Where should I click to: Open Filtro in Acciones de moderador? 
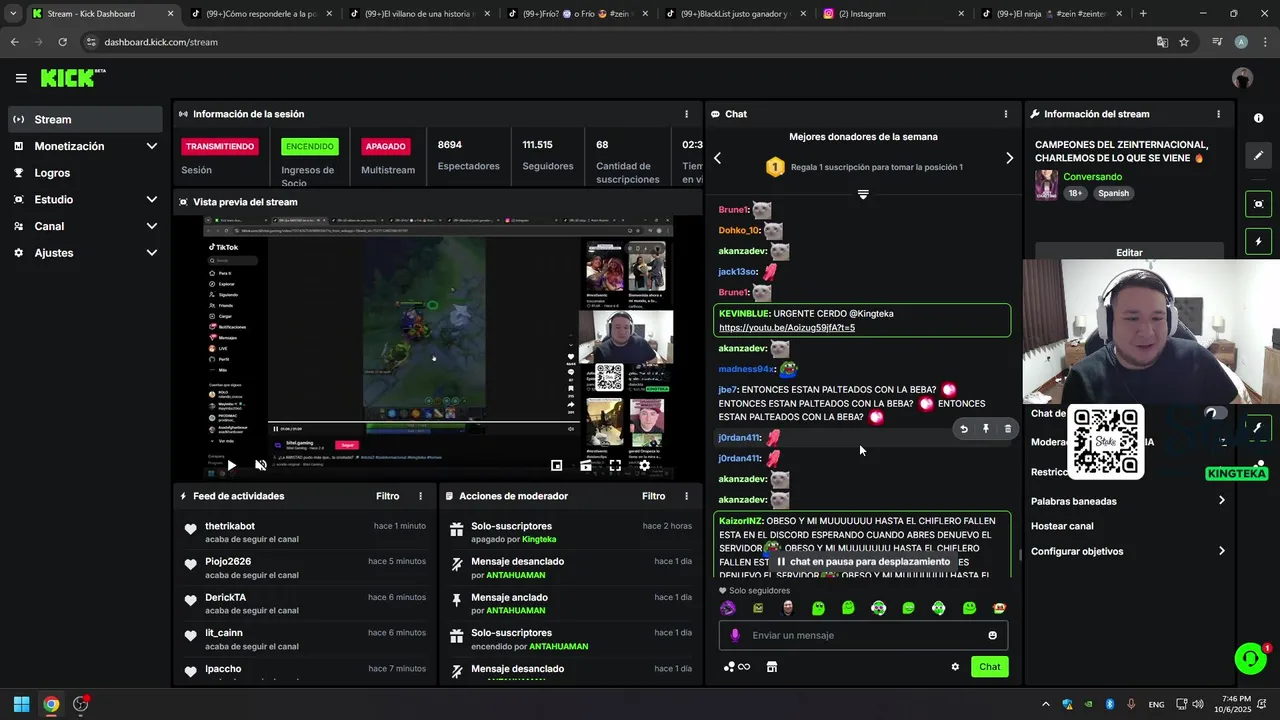point(653,496)
